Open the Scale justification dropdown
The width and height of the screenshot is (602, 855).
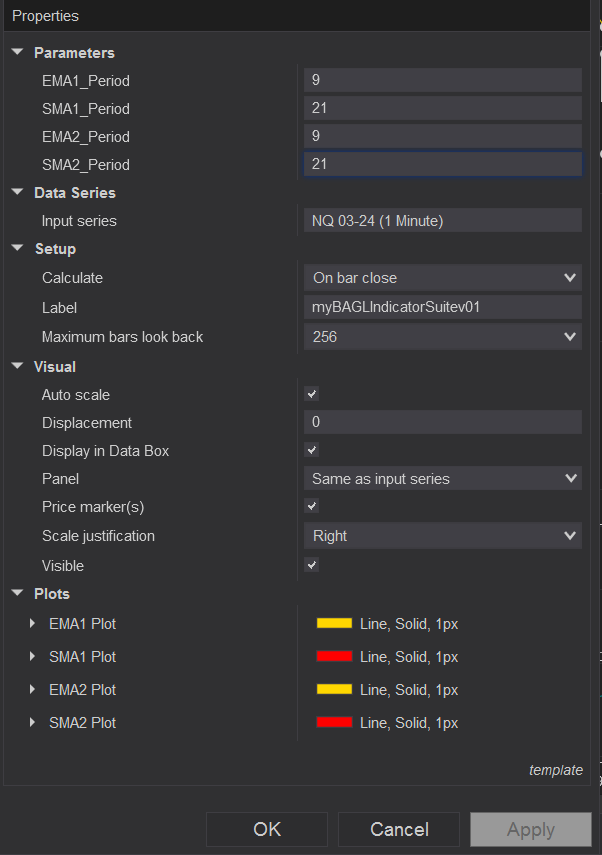442,536
